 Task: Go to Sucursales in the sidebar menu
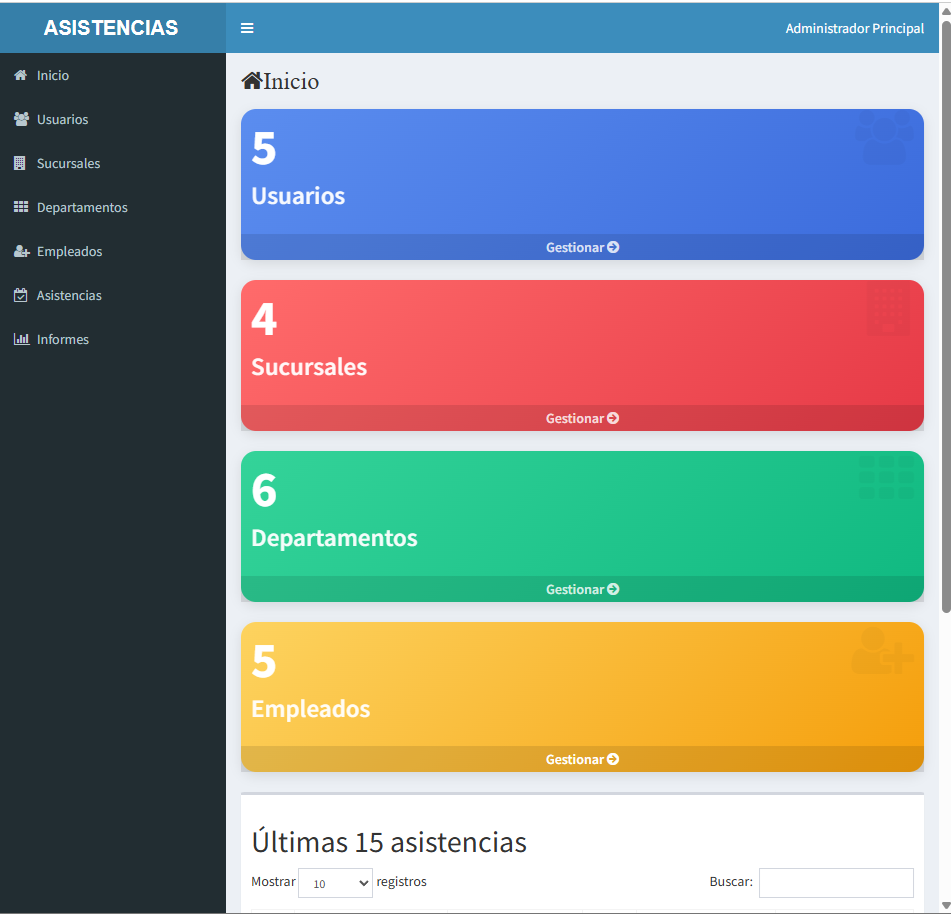(x=68, y=163)
